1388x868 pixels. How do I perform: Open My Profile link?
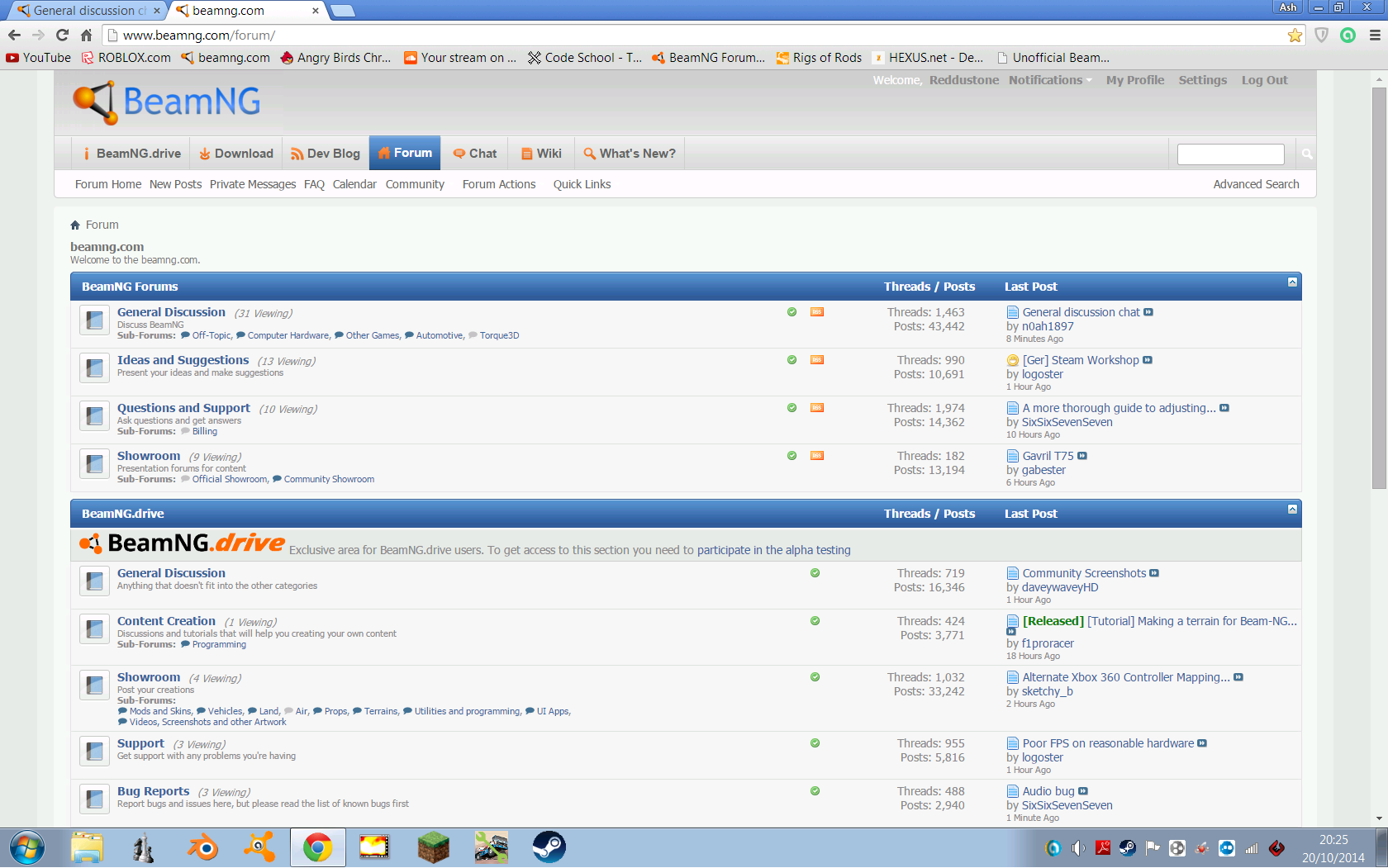coord(1135,80)
